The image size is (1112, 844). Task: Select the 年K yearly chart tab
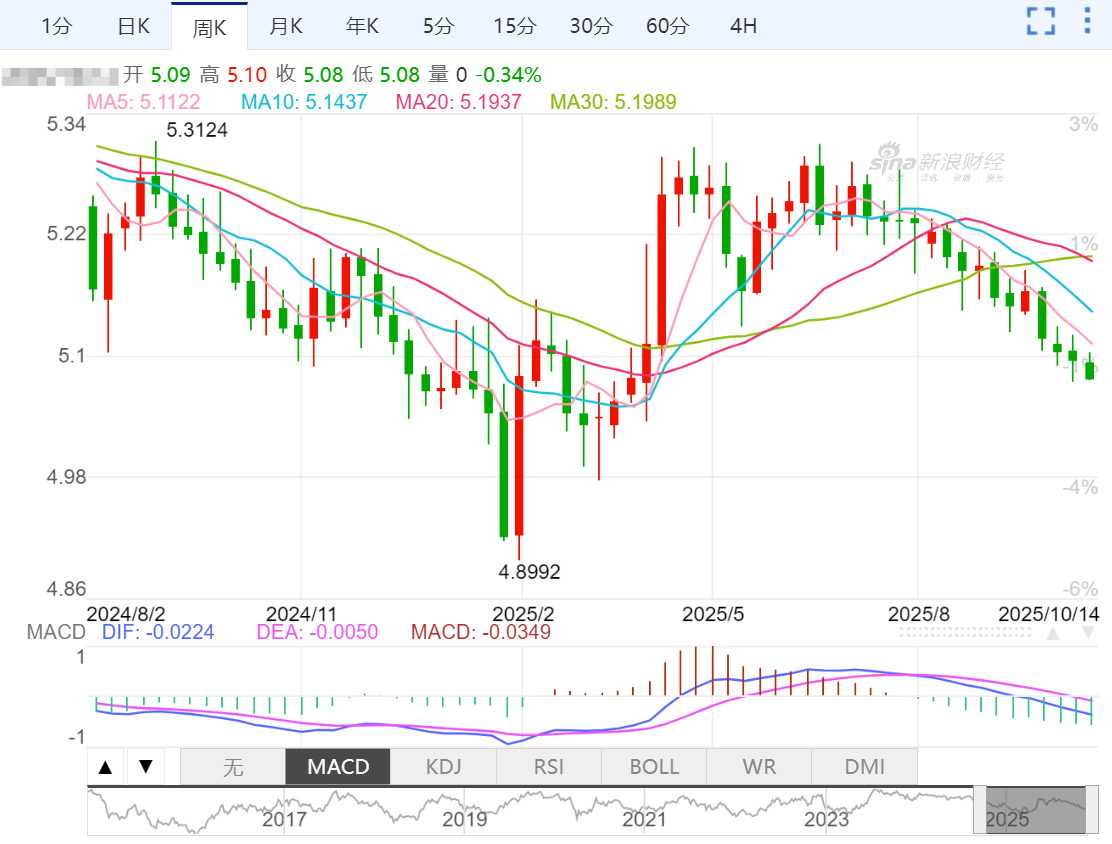tap(362, 26)
